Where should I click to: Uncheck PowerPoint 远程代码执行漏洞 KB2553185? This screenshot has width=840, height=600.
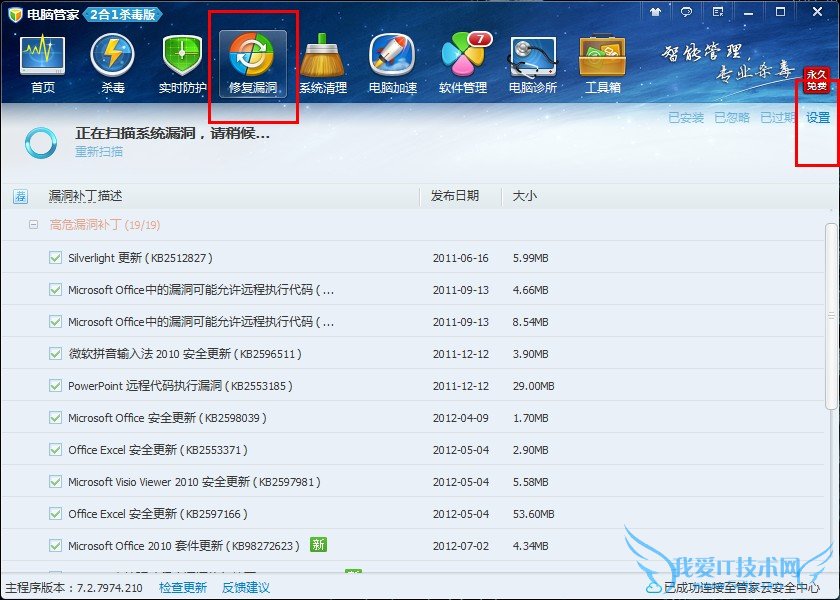click(x=55, y=386)
